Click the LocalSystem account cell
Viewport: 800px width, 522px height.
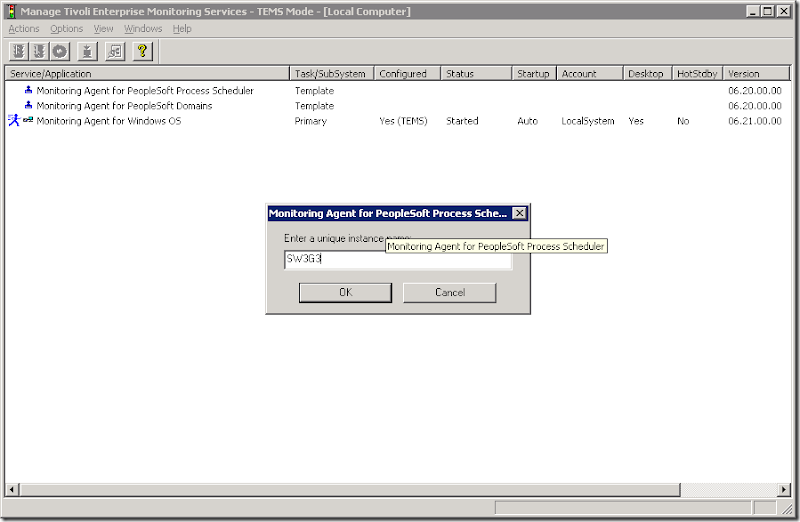(588, 121)
